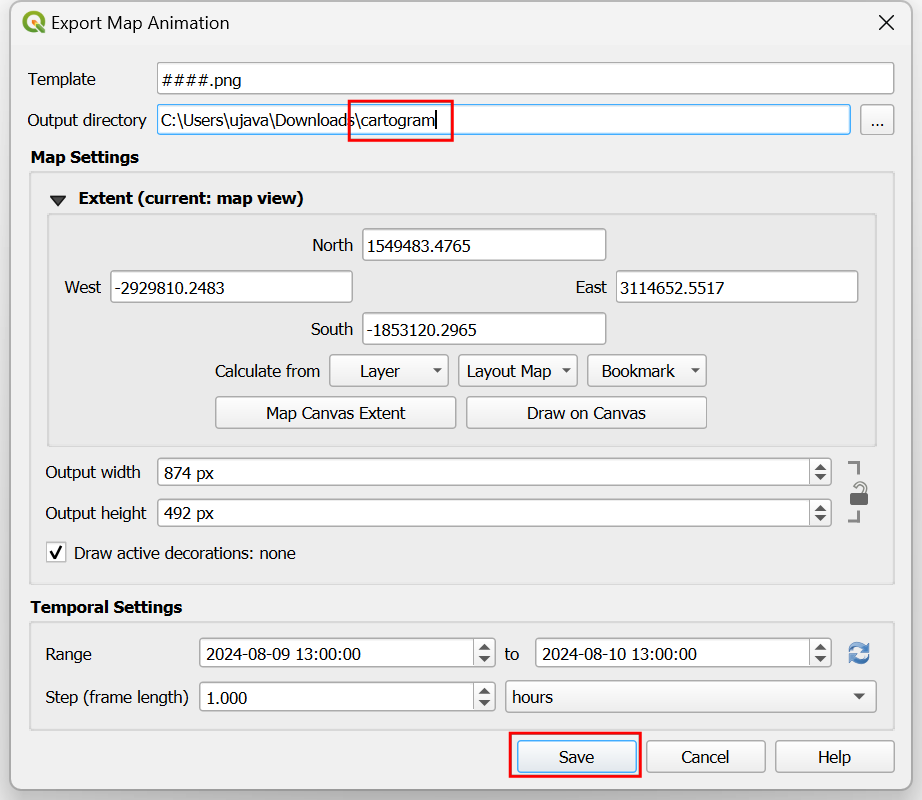Decrease step frame length with down arrow
This screenshot has width=922, height=800.
point(485,703)
